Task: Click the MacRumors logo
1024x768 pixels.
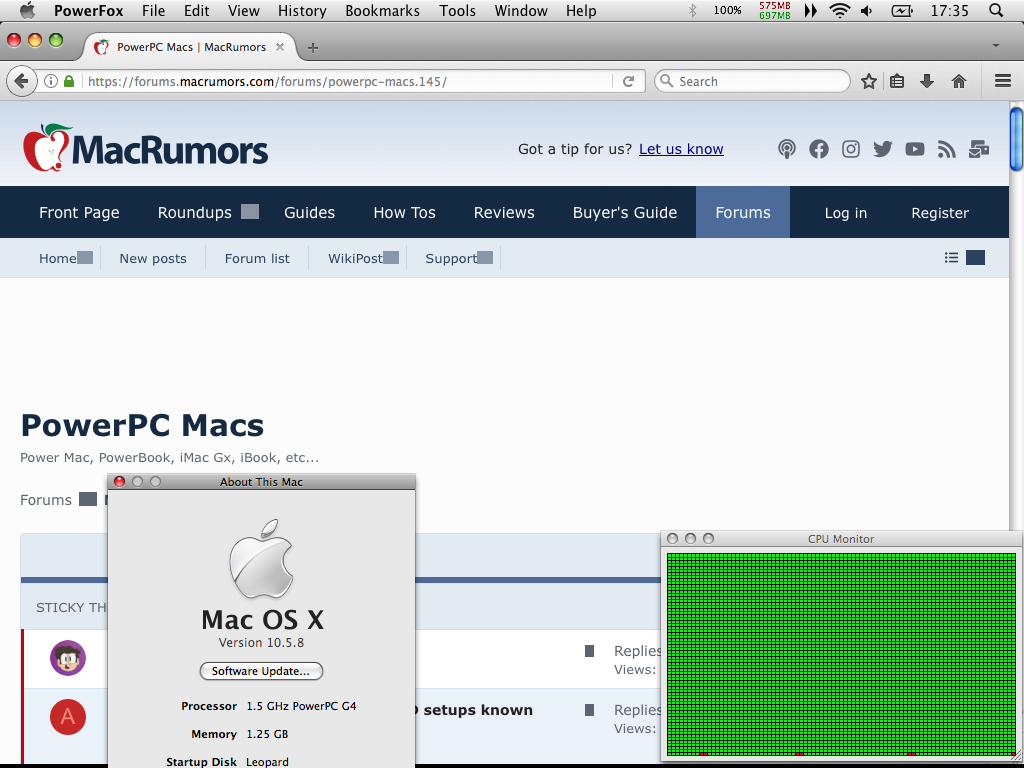Action: (x=145, y=148)
